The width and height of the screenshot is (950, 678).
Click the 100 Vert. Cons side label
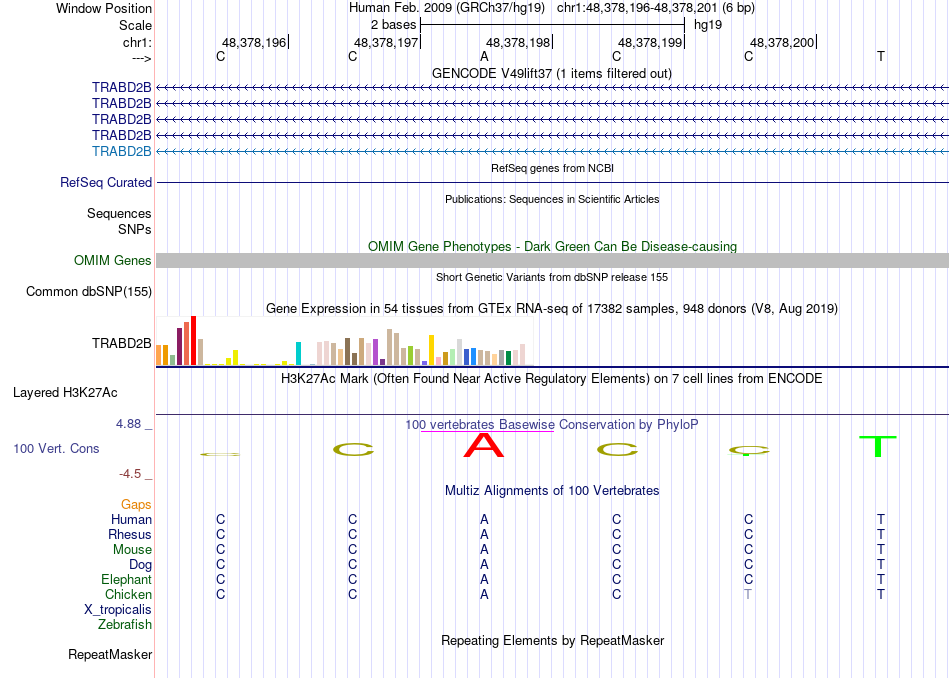56,448
